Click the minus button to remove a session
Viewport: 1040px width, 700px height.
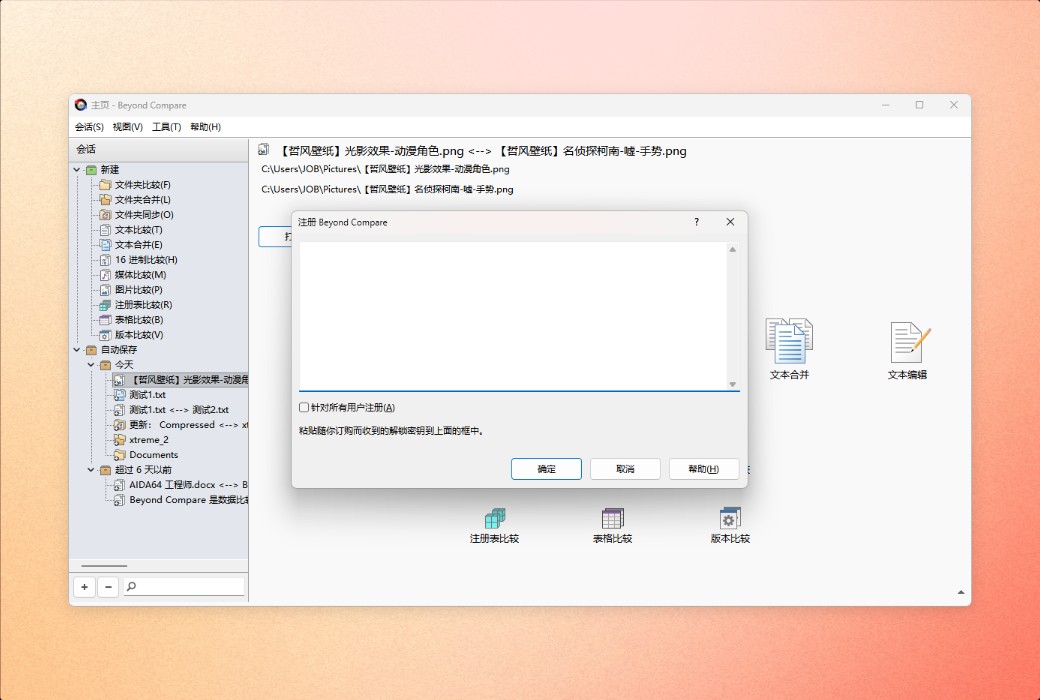tap(108, 587)
